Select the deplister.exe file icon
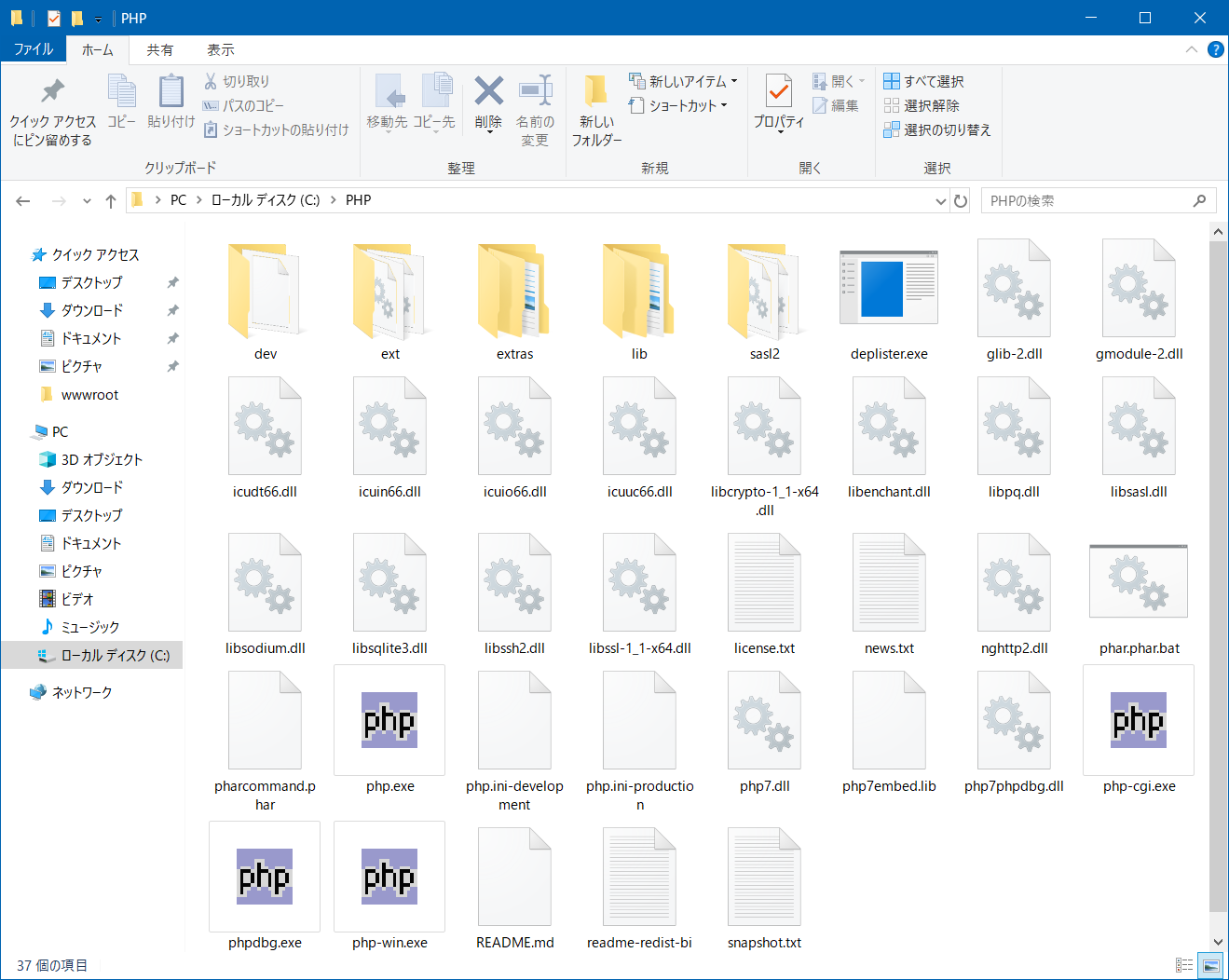The image size is (1229, 980). point(888,289)
